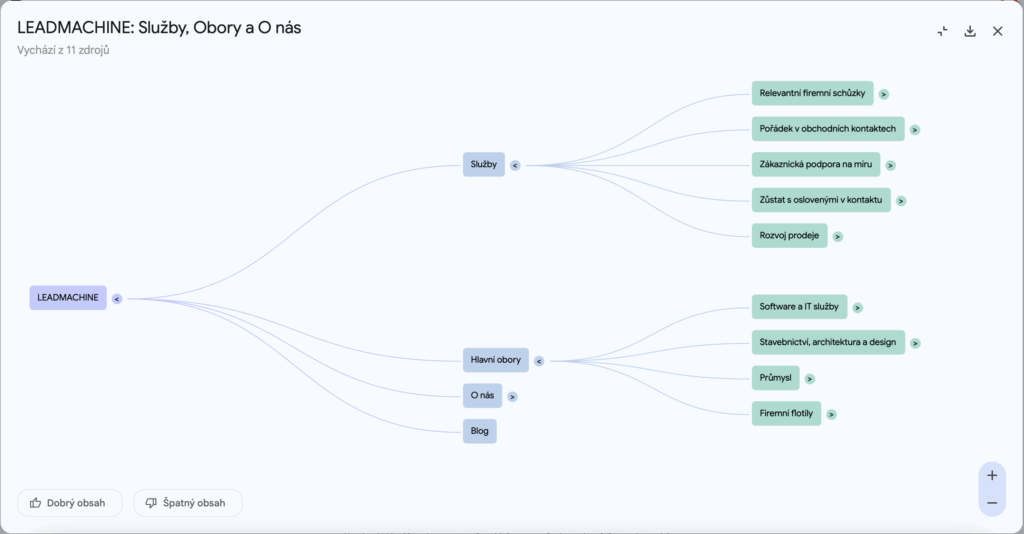The image size is (1024, 534).
Task: Open Relevantní firemní schůzky topic
Action: coord(812,93)
